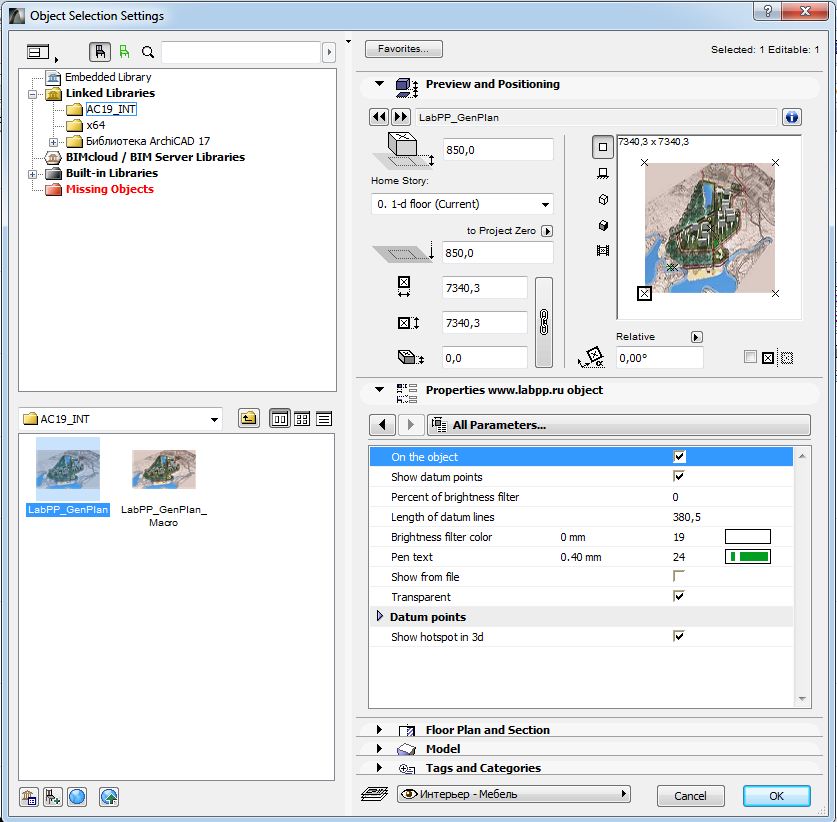The height and width of the screenshot is (822, 837).
Task: Click the search field arrow button
Action: [x=329, y=52]
